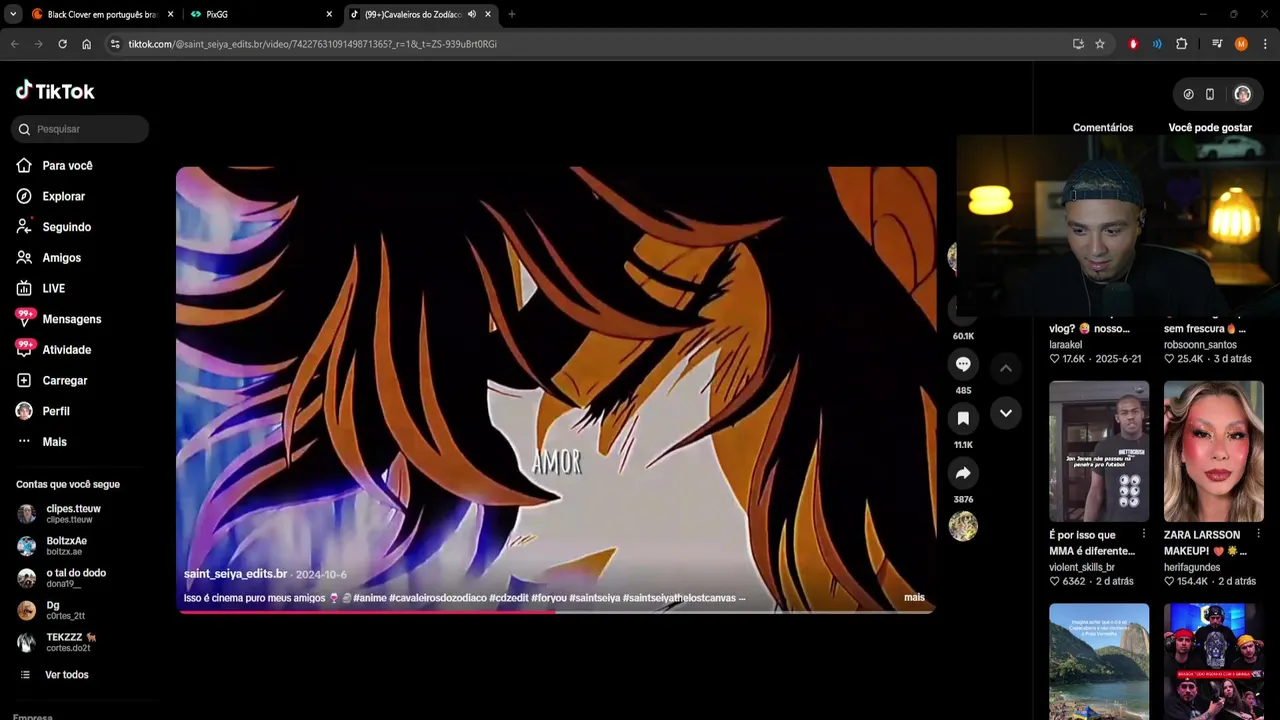Share the video with the arrow icon
This screenshot has width=1280, height=720.
tap(963, 473)
